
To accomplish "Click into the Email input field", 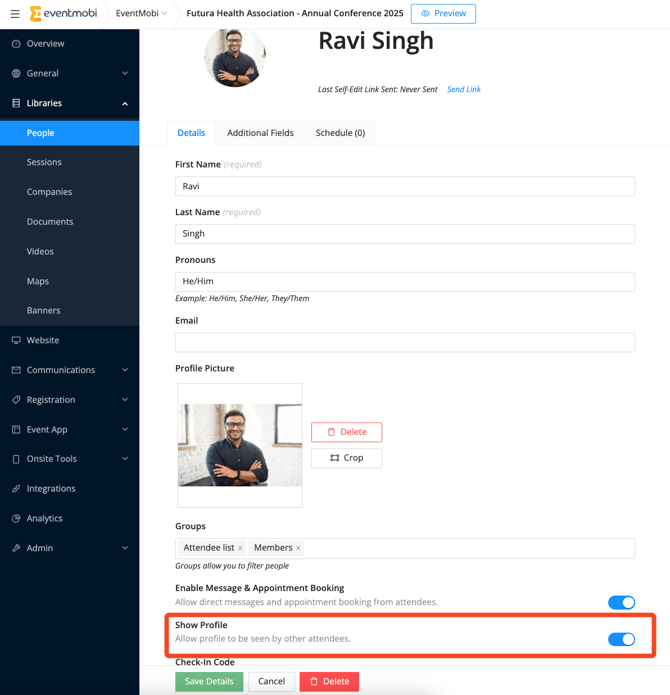I will click(x=405, y=342).
